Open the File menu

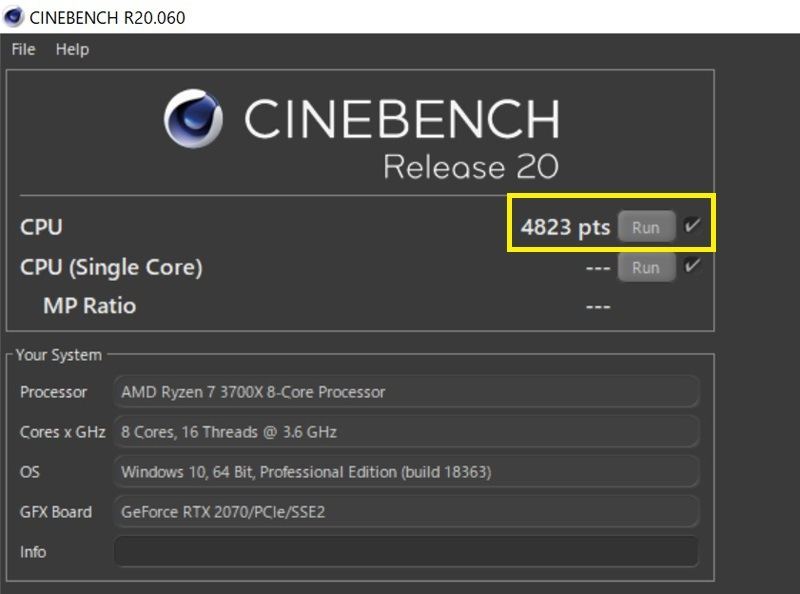tap(23, 50)
